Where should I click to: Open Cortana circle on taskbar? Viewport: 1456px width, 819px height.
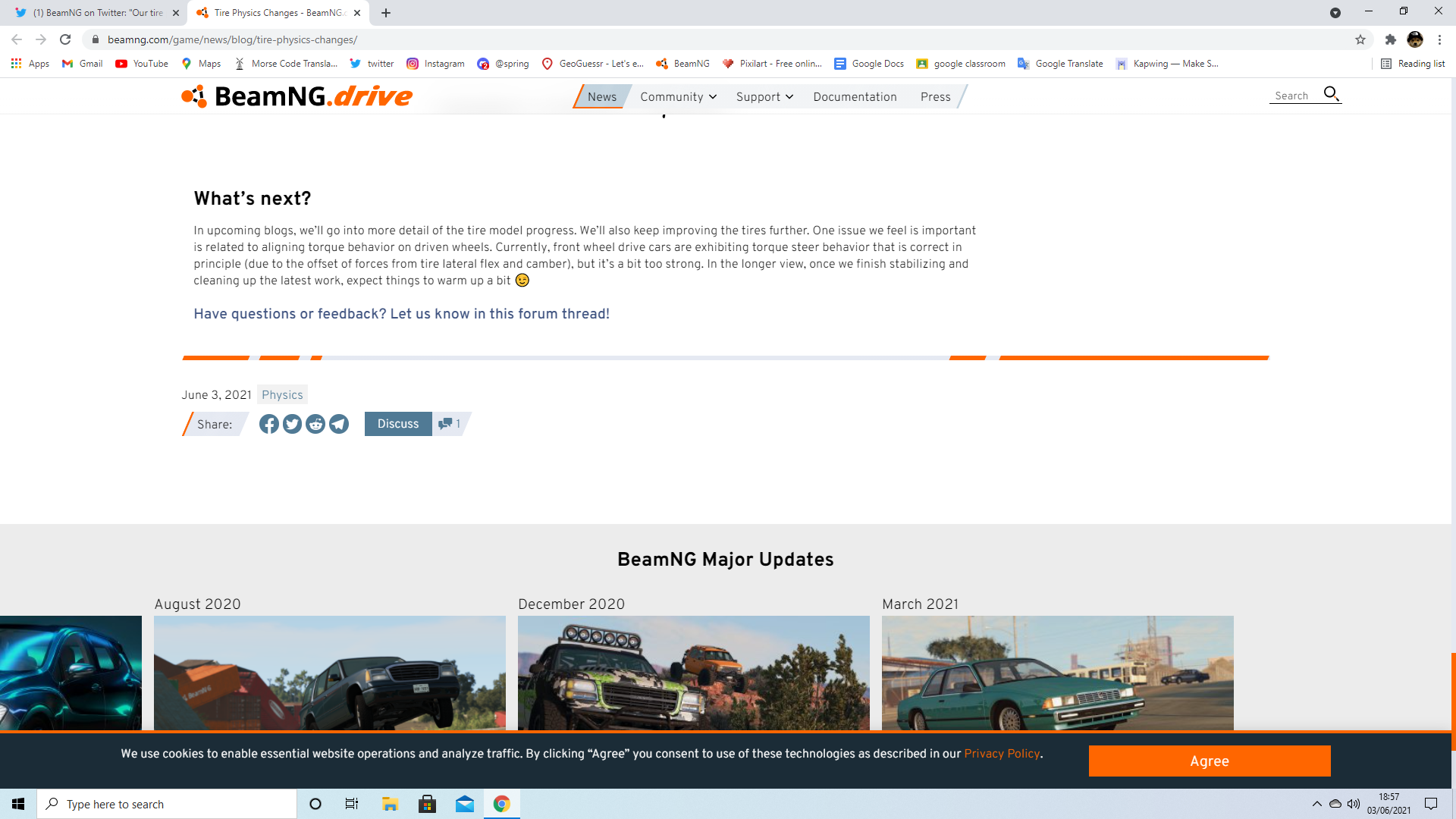(x=315, y=804)
